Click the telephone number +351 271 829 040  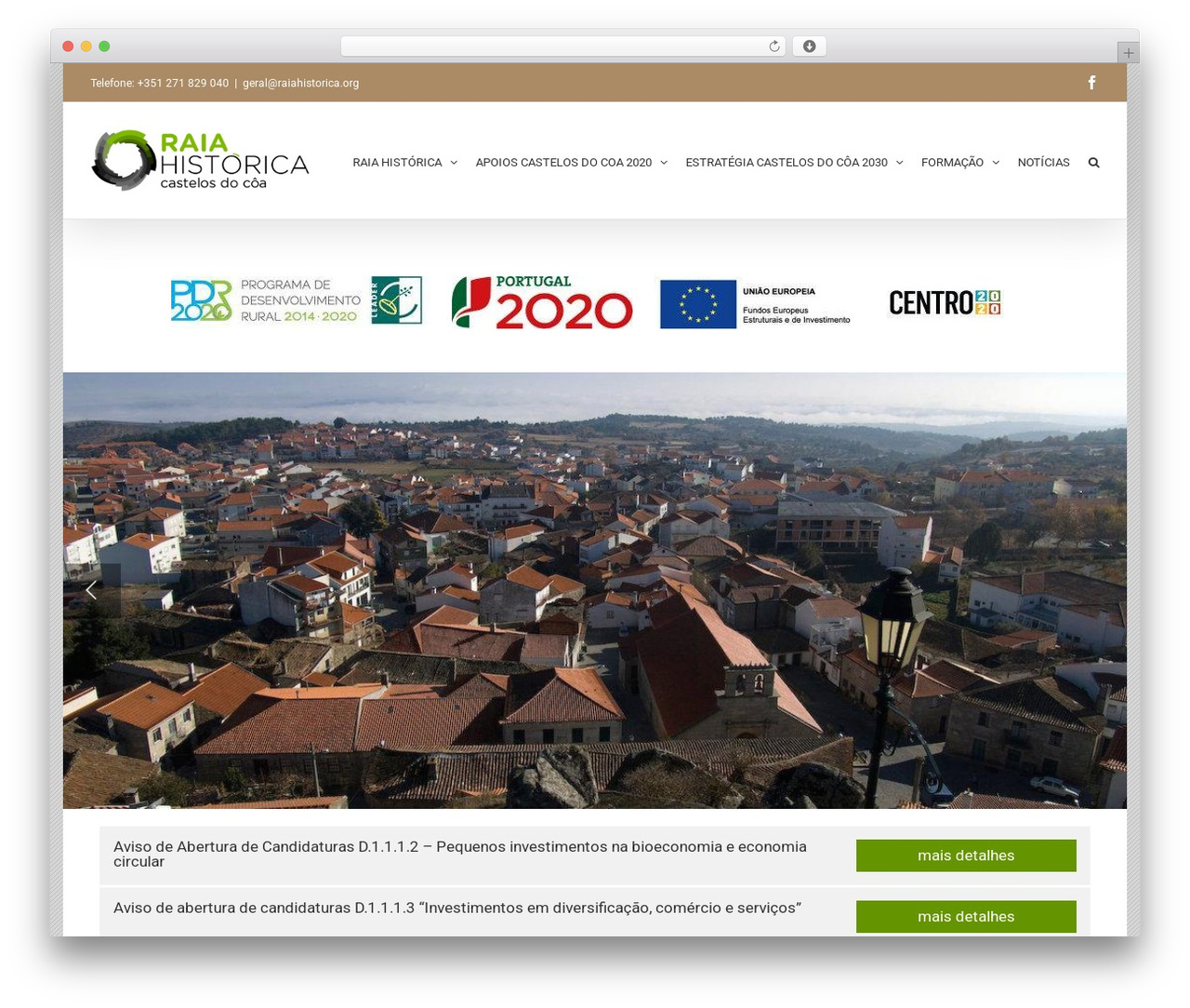182,83
